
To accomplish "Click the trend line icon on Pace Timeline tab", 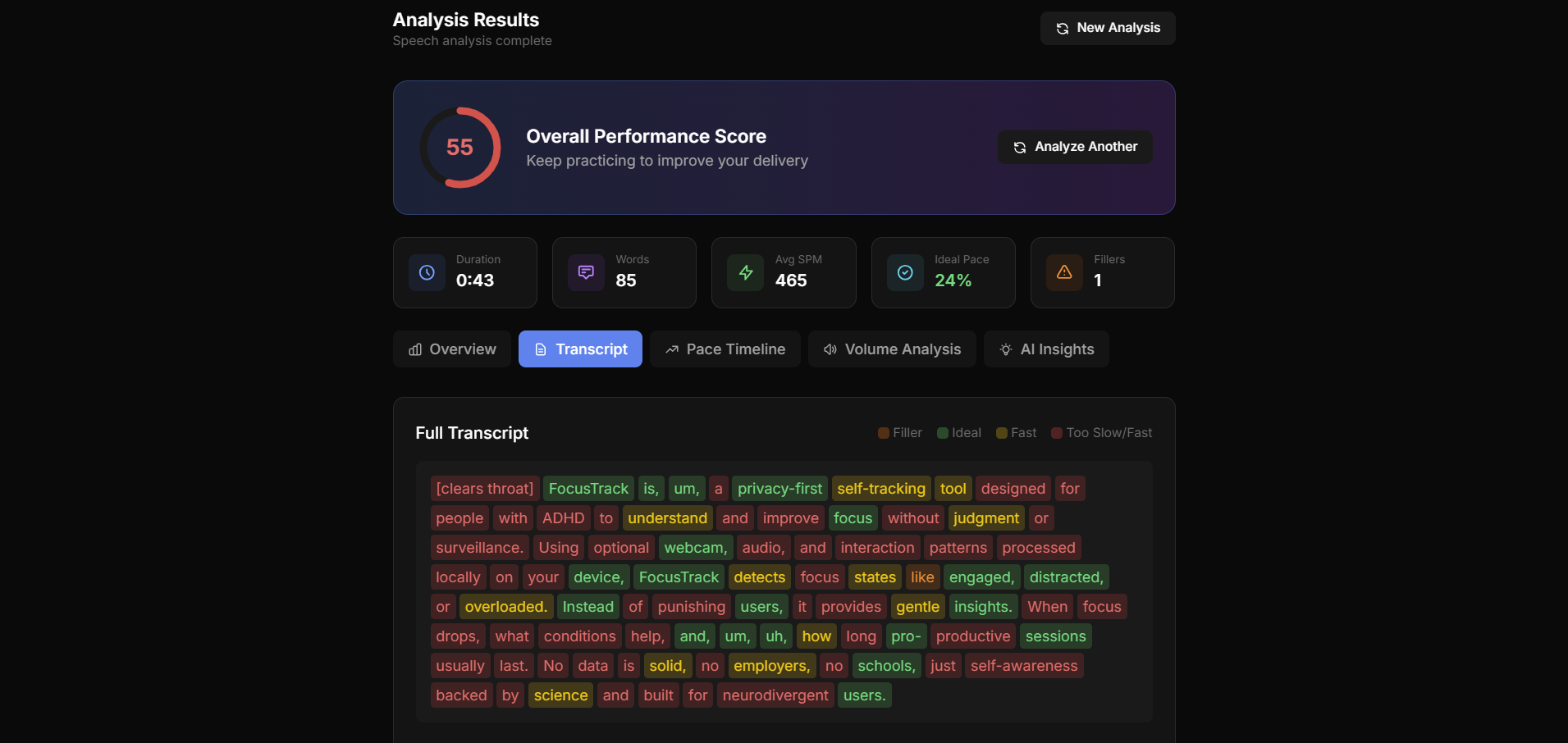I will 672,349.
